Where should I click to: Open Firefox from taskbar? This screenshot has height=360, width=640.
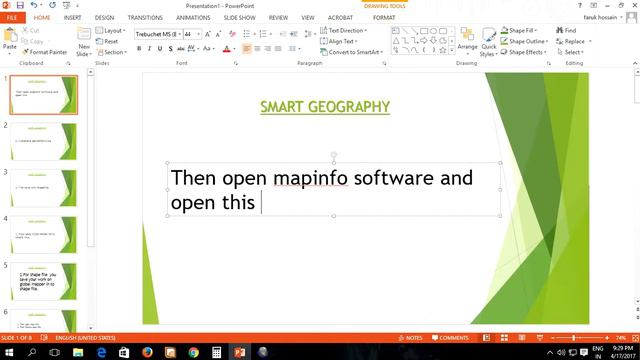pos(147,352)
